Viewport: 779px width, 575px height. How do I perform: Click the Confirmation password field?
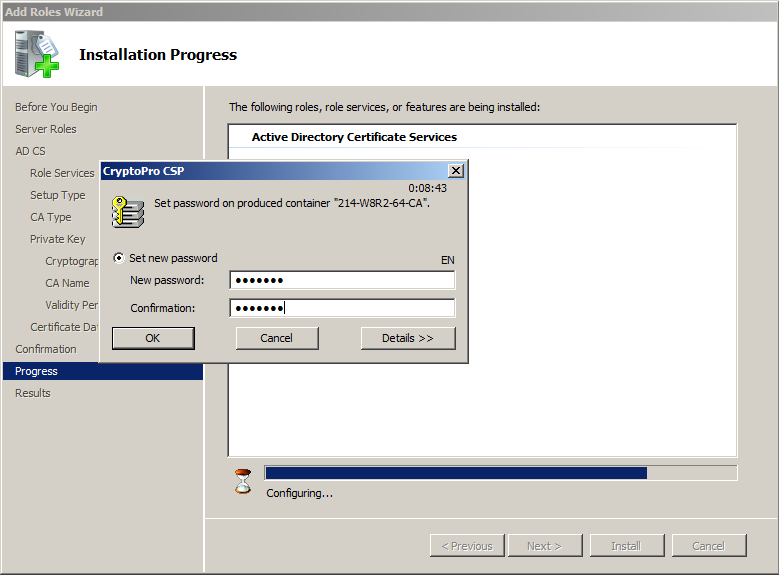click(x=341, y=308)
